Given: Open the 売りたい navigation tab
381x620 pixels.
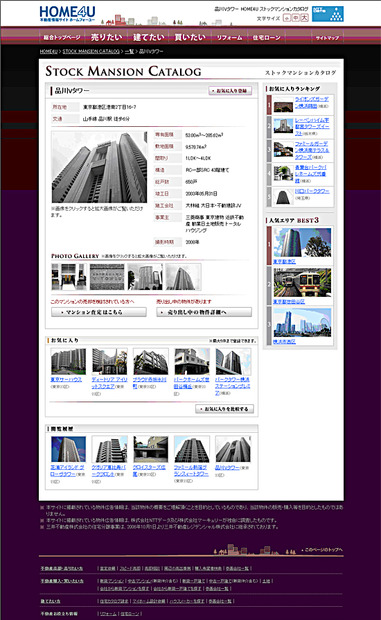Looking at the screenshot, I should [106, 37].
